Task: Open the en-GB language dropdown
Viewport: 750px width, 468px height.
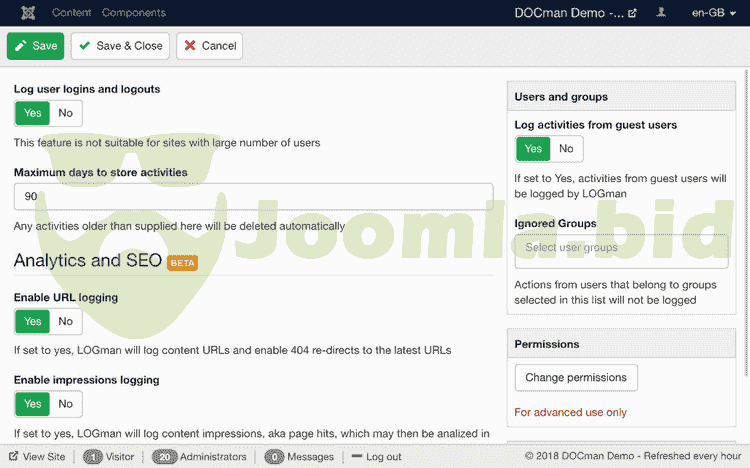Action: [x=713, y=13]
